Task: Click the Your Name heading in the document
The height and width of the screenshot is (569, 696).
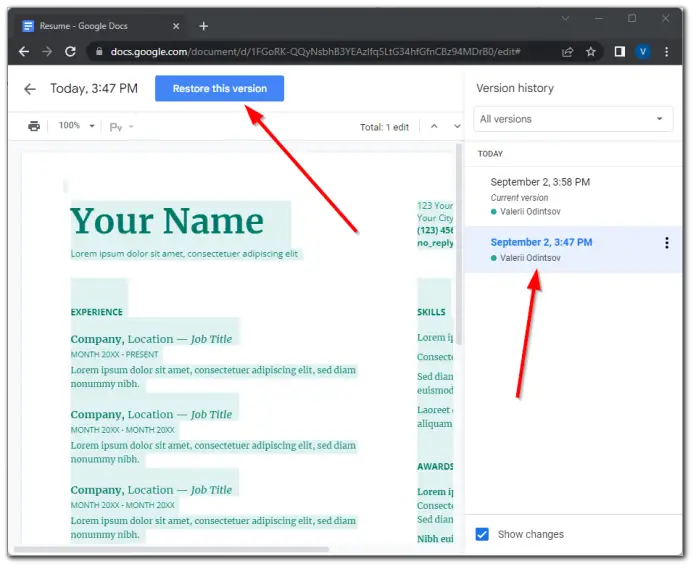Action: pyautogui.click(x=167, y=221)
